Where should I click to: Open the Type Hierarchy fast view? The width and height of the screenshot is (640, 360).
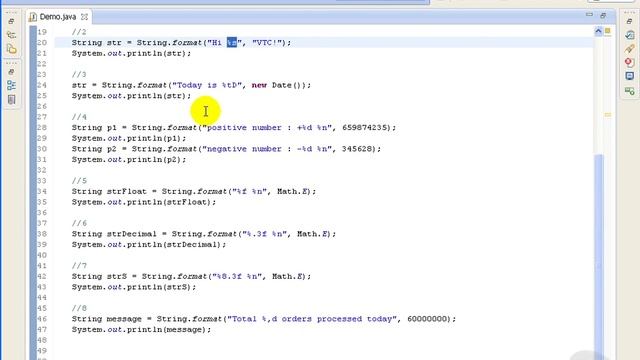click(x=11, y=35)
